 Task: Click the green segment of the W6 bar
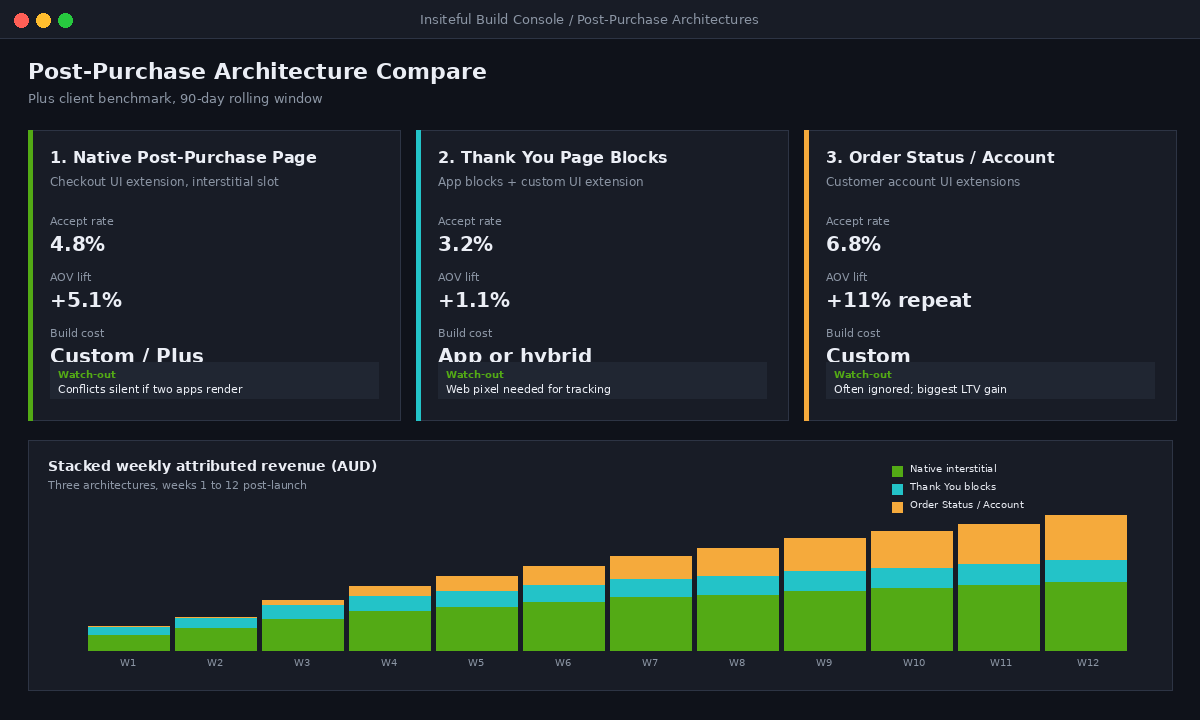[x=564, y=626]
